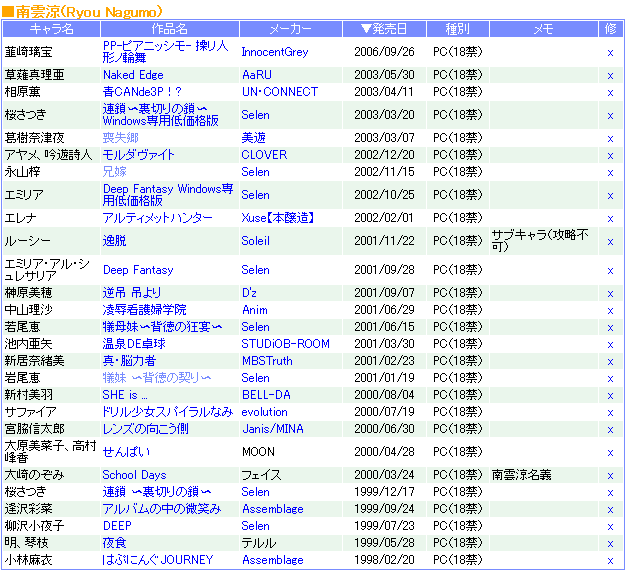The width and height of the screenshot is (629, 577).
Task: Click the x edit link in 逸脱 row
Action: pyautogui.click(x=611, y=242)
